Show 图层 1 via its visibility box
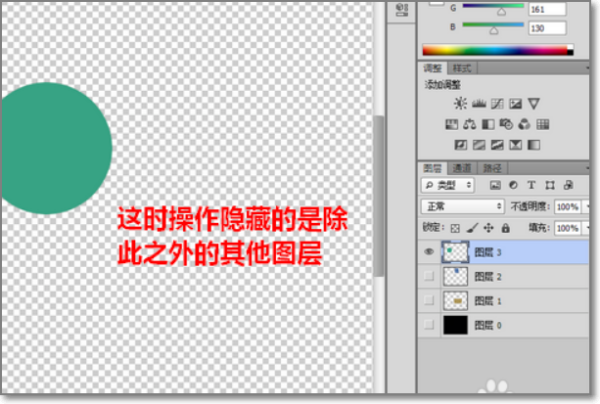The image size is (600, 404). [429, 300]
